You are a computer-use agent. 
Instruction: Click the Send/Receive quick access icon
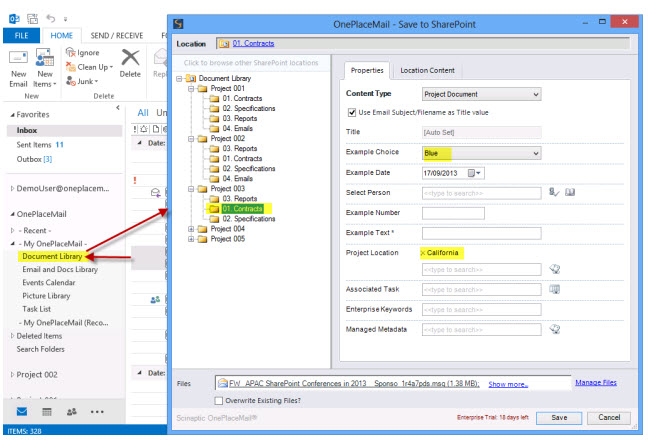(x=32, y=18)
